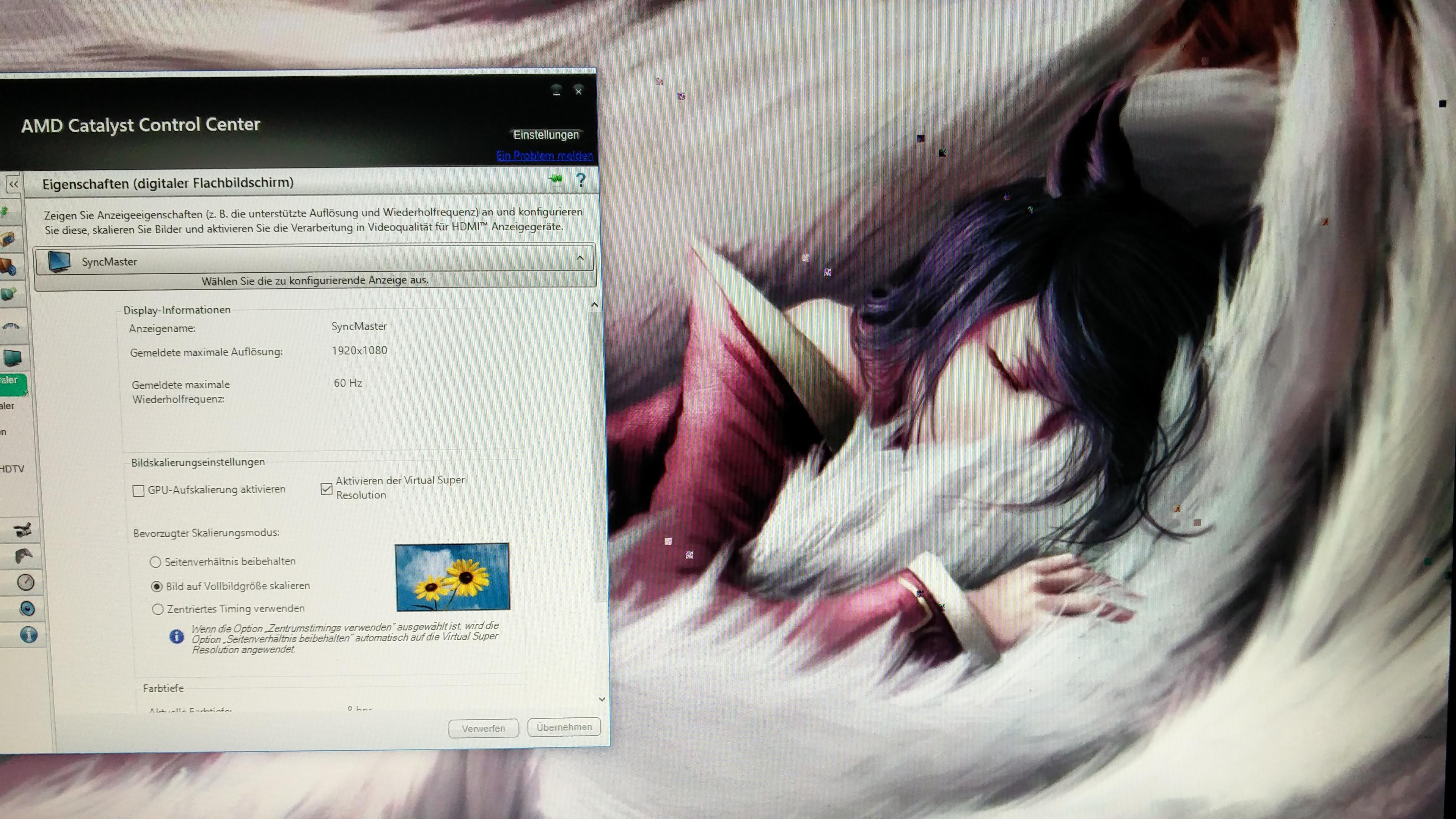The width and height of the screenshot is (1456, 819).
Task: Click the monitor display management sidebar icon
Action: pyautogui.click(x=13, y=357)
